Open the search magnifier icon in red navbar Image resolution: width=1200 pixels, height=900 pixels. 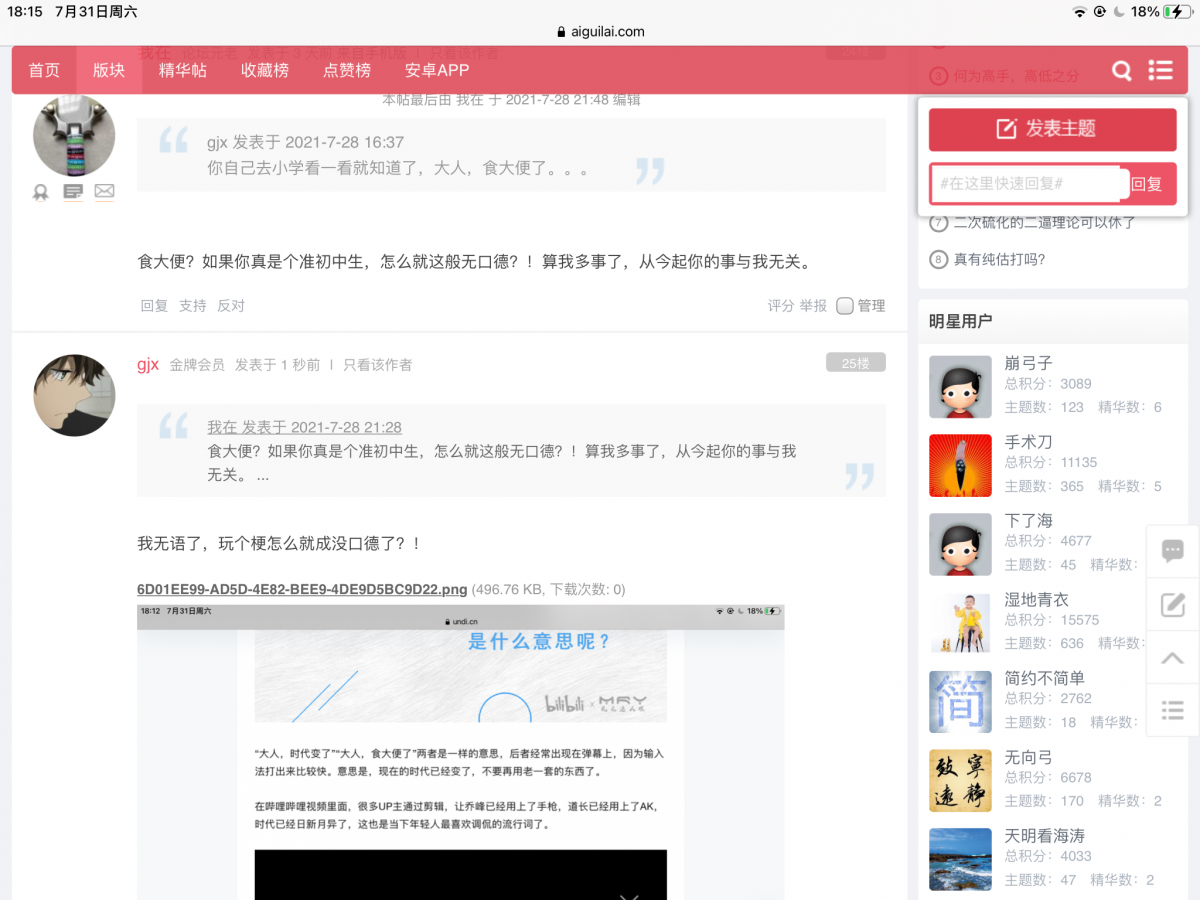[x=1122, y=70]
